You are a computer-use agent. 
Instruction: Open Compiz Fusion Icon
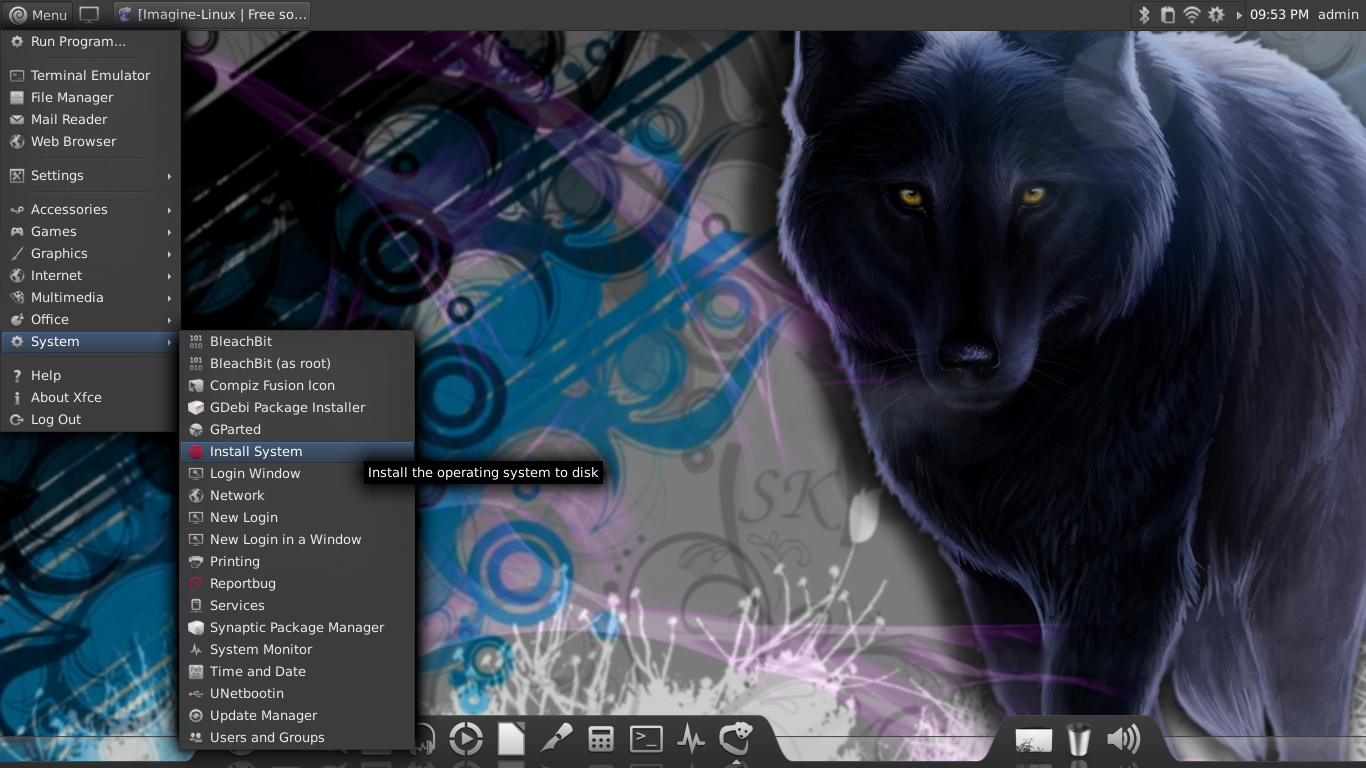tap(297, 385)
